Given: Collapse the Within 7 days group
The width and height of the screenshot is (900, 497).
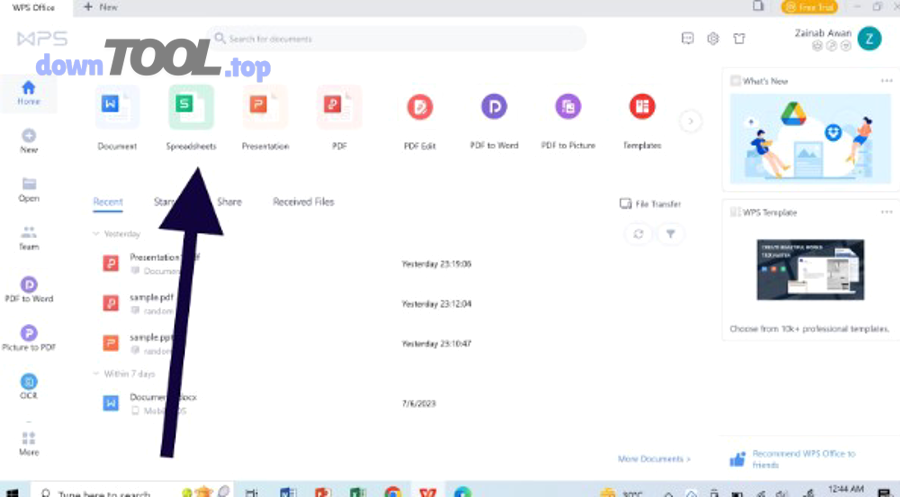Looking at the screenshot, I should pos(96,374).
